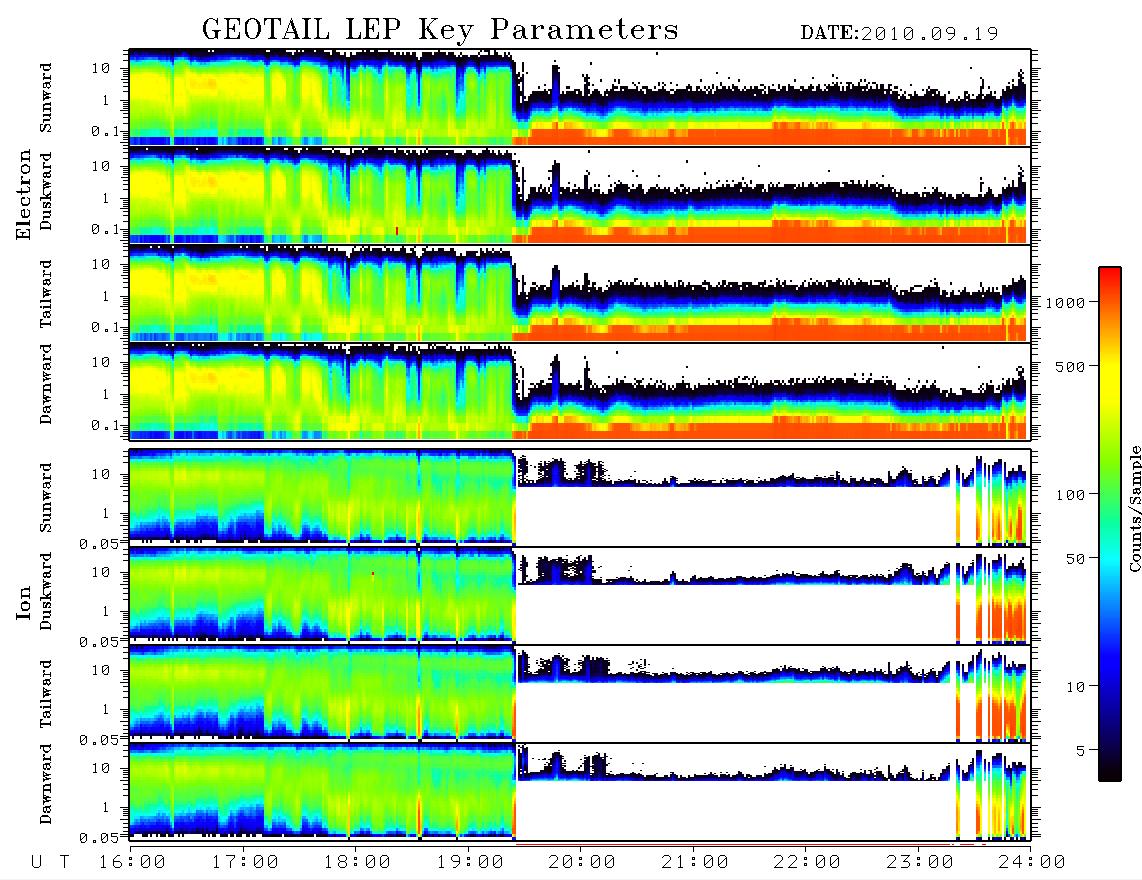Click the 22:00 time tick label
The image size is (1142, 880).
807,863
